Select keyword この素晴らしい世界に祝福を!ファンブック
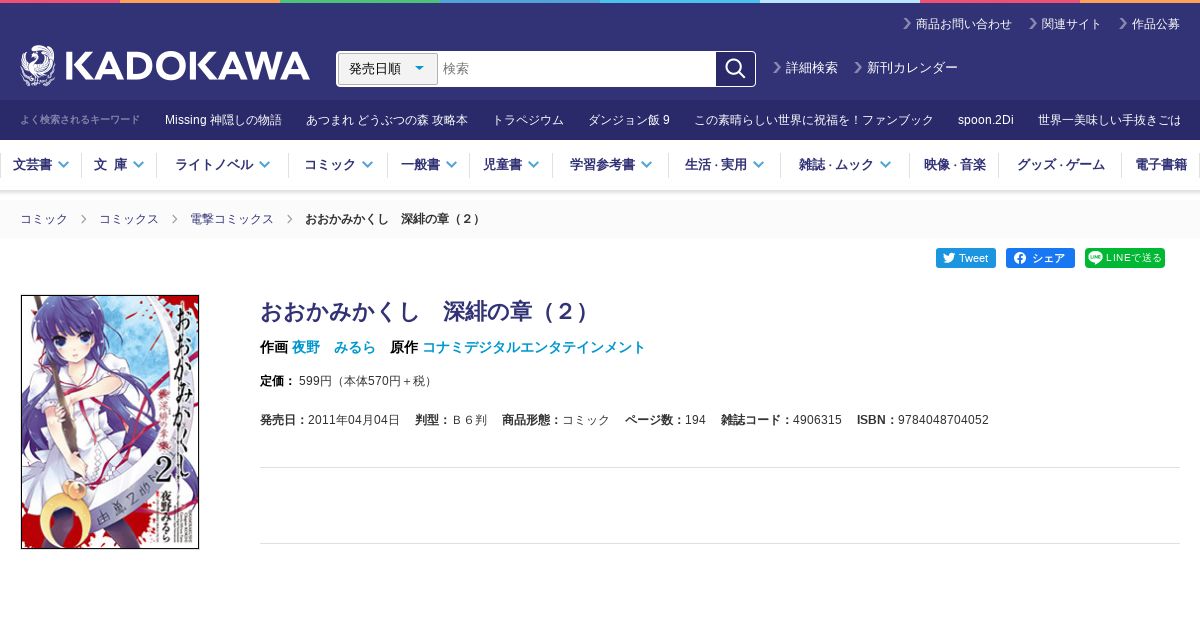Image resolution: width=1200 pixels, height=630 pixels. [814, 120]
